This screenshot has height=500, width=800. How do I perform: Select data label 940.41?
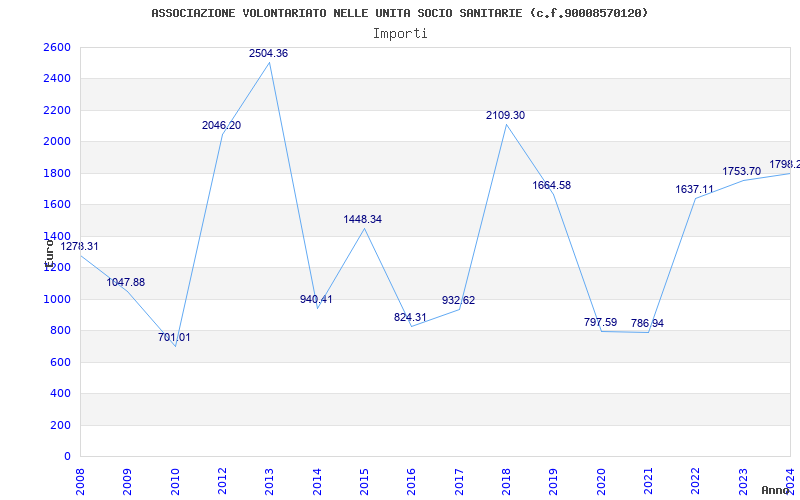pos(316,299)
